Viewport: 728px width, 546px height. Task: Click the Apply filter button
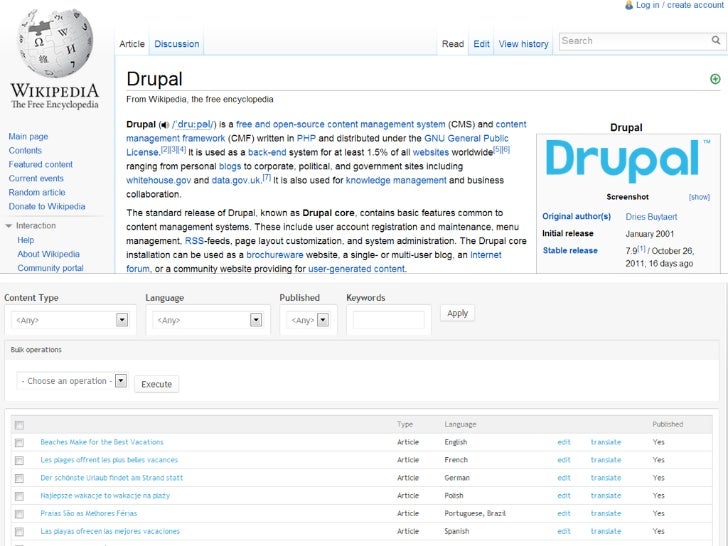click(457, 313)
